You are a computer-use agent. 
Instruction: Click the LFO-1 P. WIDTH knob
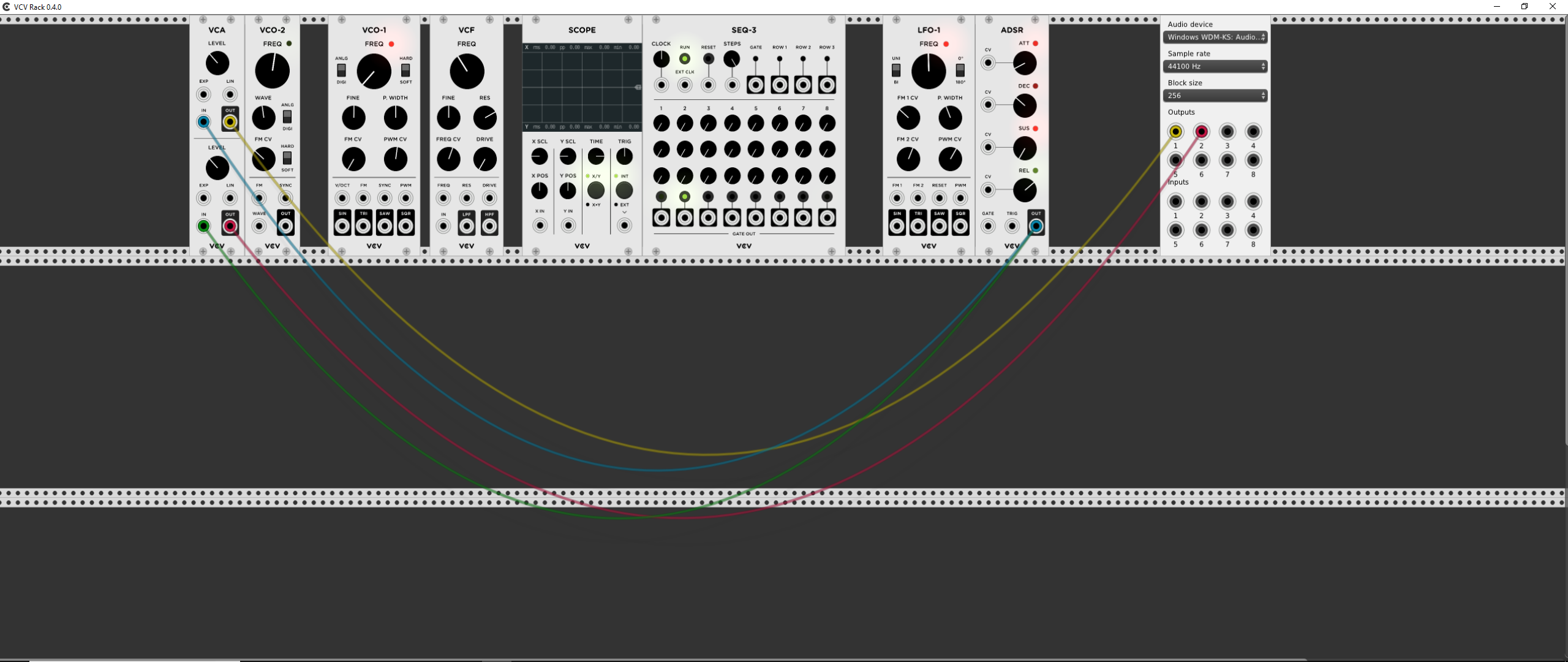point(950,118)
